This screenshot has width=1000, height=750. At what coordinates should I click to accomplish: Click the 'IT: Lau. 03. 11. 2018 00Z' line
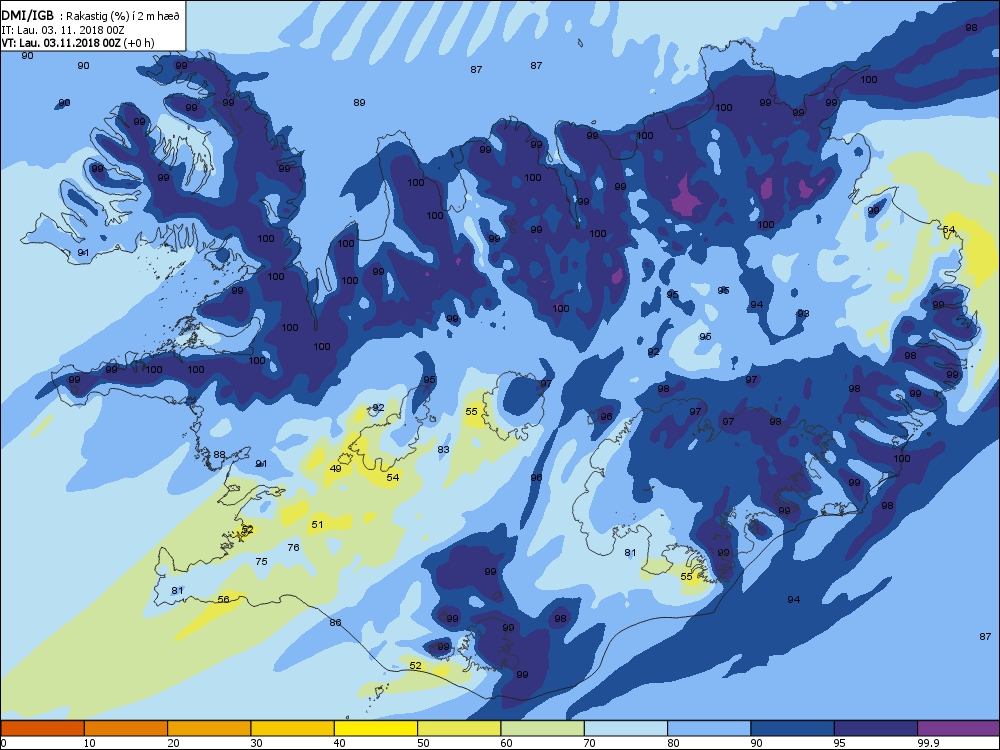coord(62,30)
